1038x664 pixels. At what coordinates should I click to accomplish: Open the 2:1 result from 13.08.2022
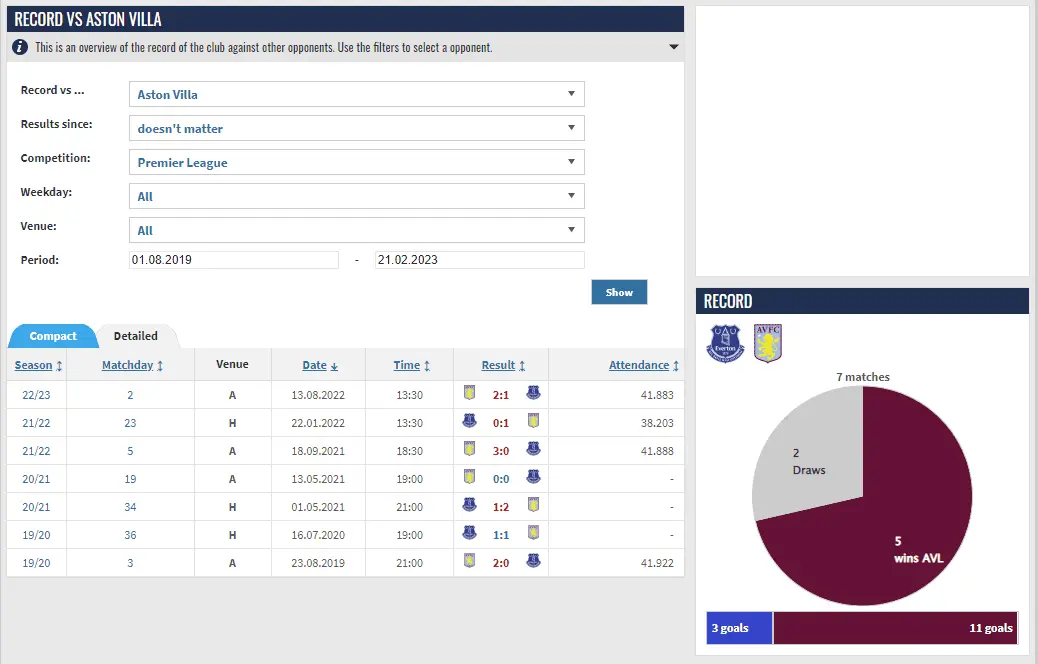click(501, 394)
